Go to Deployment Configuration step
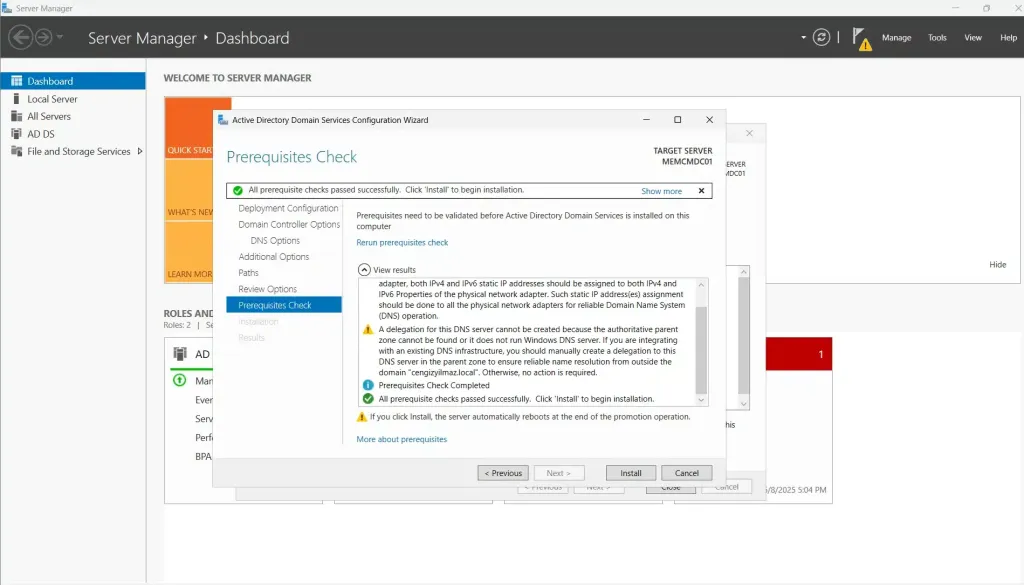This screenshot has height=585, width=1024. tap(288, 208)
